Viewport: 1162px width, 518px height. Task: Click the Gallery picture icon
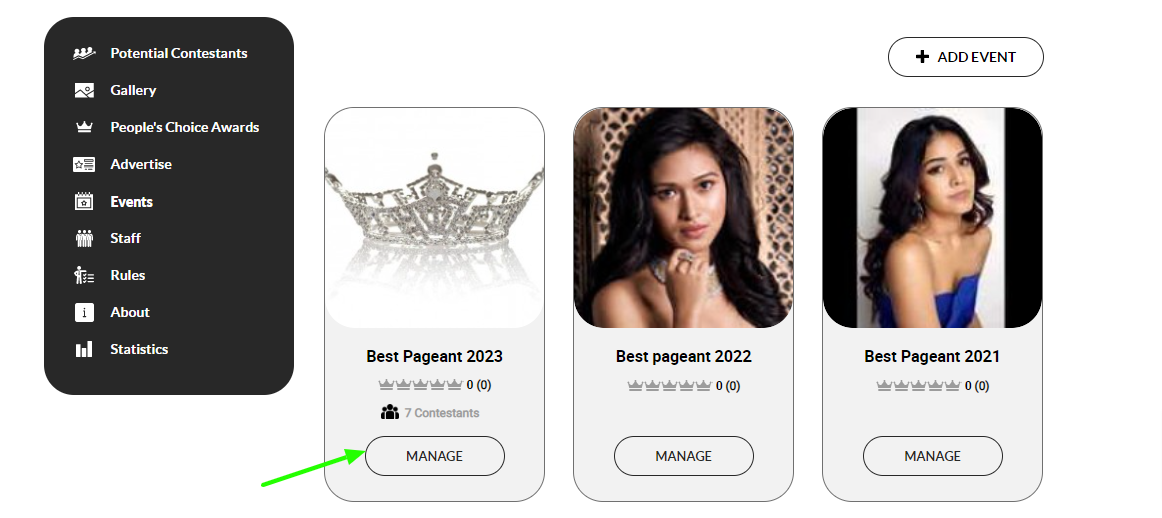[84, 90]
